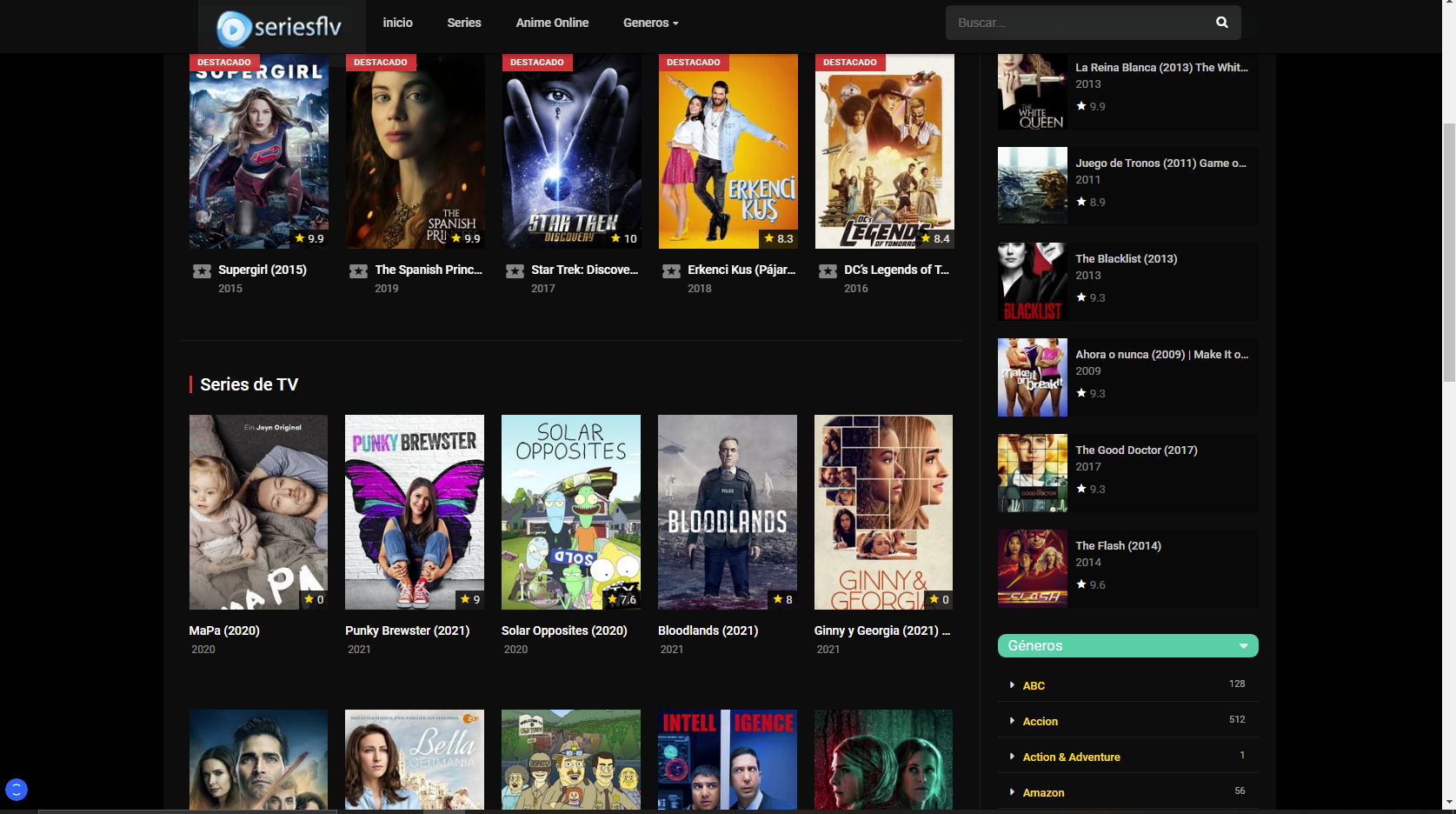Open The Good Doctor (2017) sidebar link
This screenshot has width=1456, height=814.
[1136, 450]
